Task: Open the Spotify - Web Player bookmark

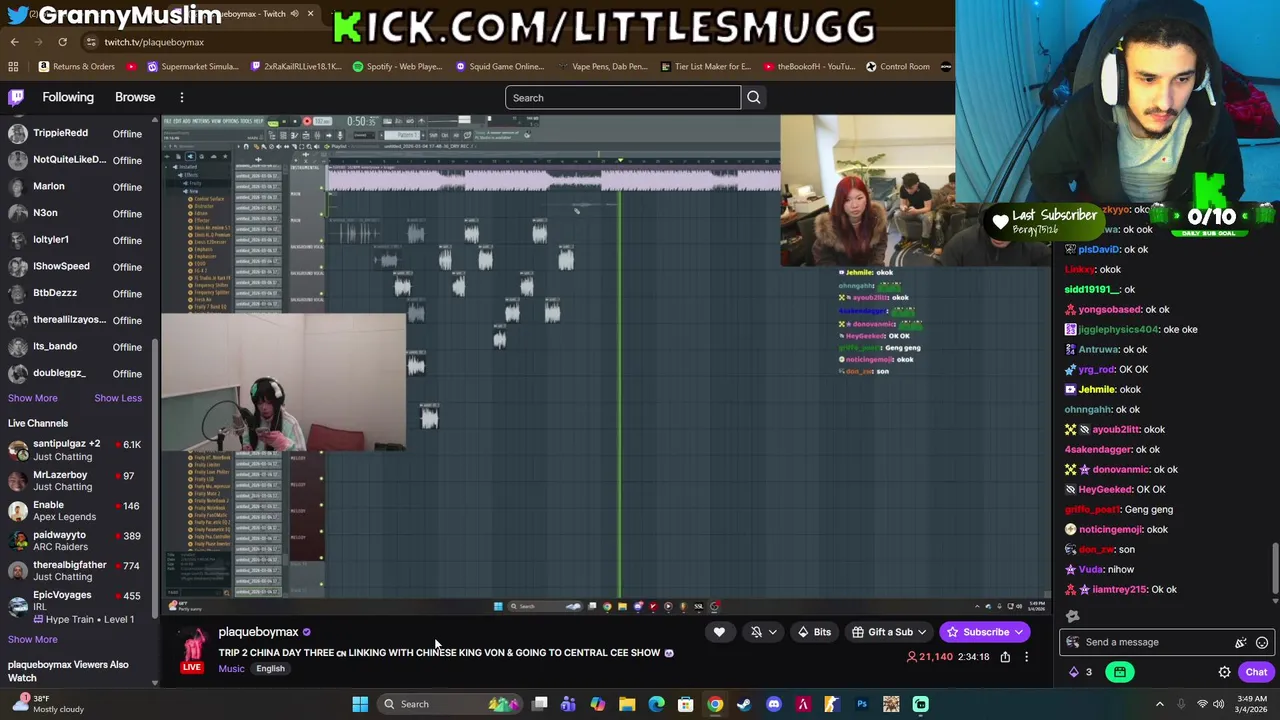Action: pos(398,66)
